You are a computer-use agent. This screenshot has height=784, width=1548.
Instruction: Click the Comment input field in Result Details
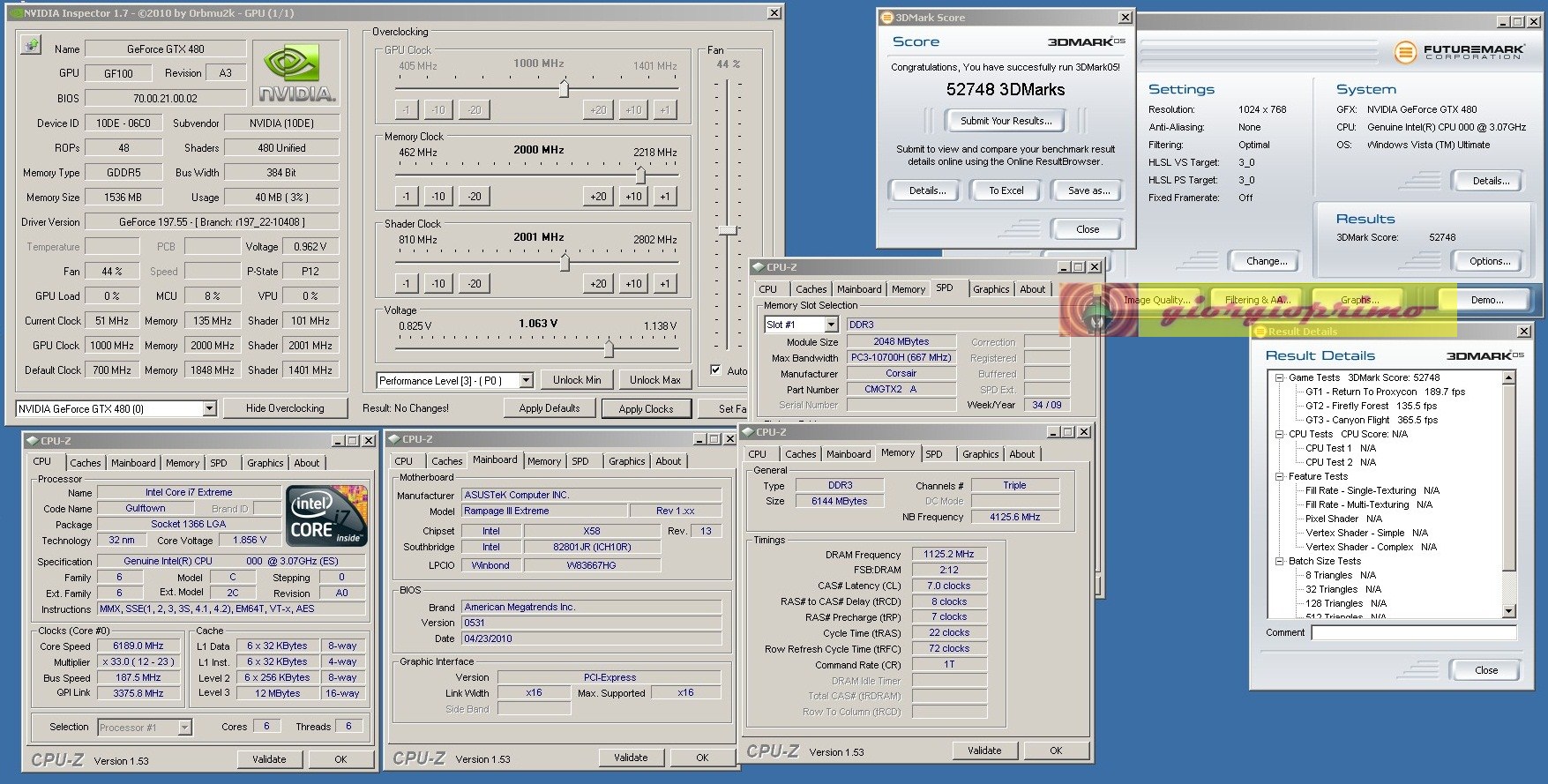(x=1413, y=633)
